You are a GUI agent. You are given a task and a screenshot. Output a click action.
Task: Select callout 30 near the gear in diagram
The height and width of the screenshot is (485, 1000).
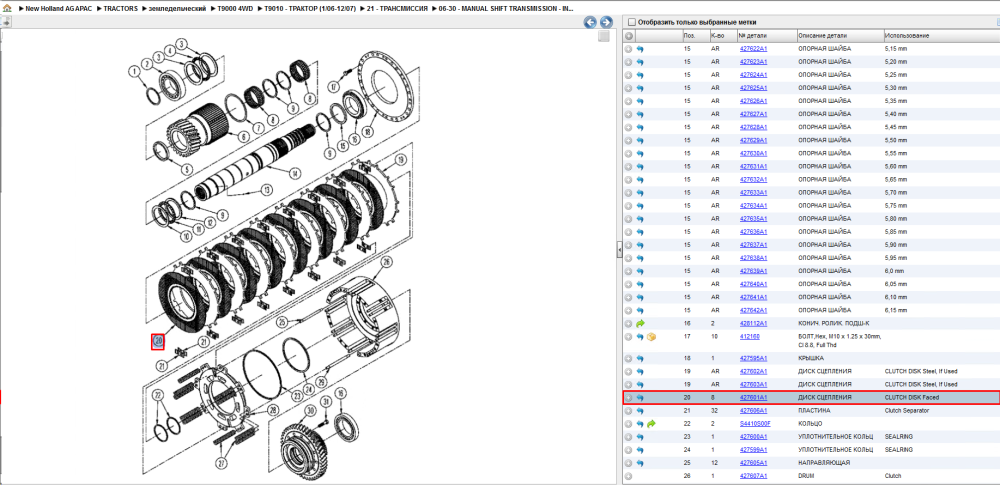coord(311,410)
